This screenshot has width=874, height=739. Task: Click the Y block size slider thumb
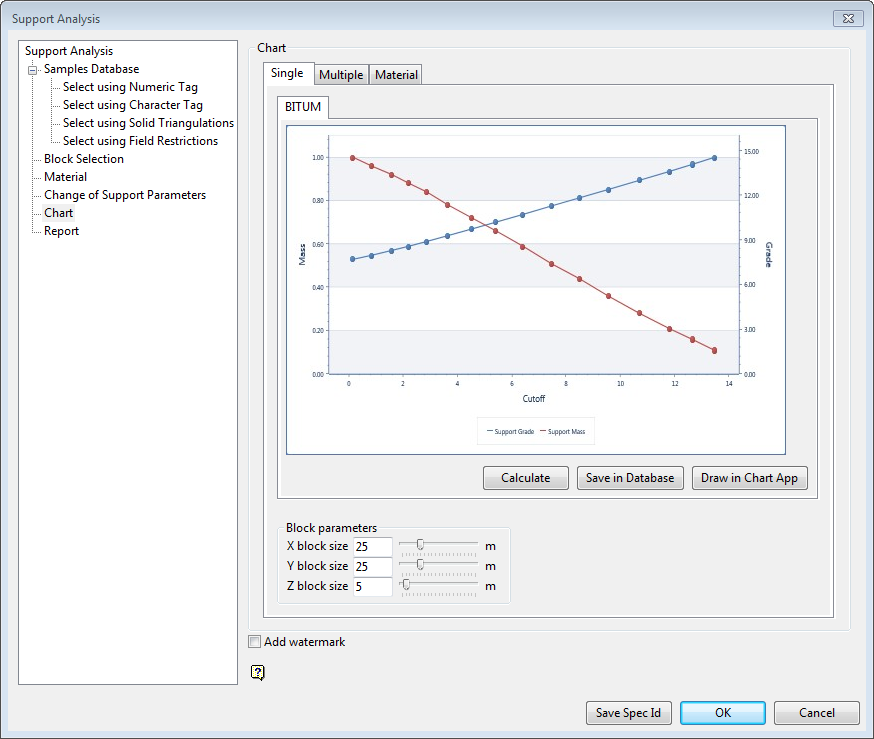[420, 565]
